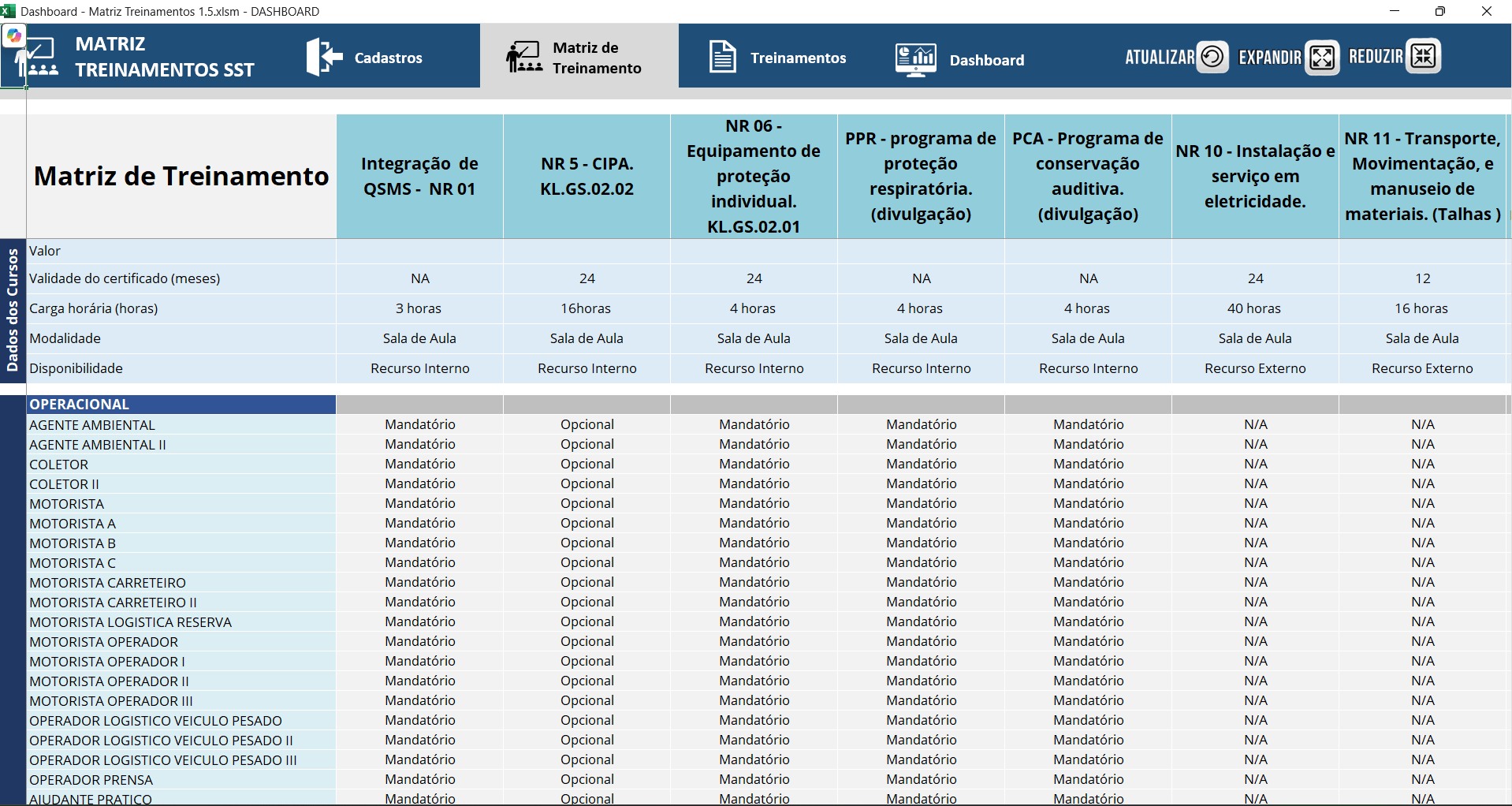1512x806 pixels.
Task: Click Recurso Interno under NR 06
Action: tap(754, 368)
